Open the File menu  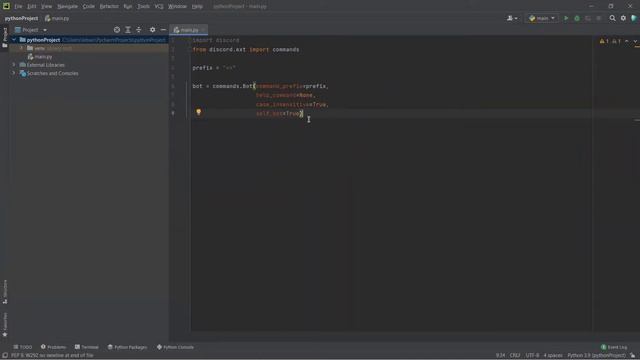coord(18,7)
